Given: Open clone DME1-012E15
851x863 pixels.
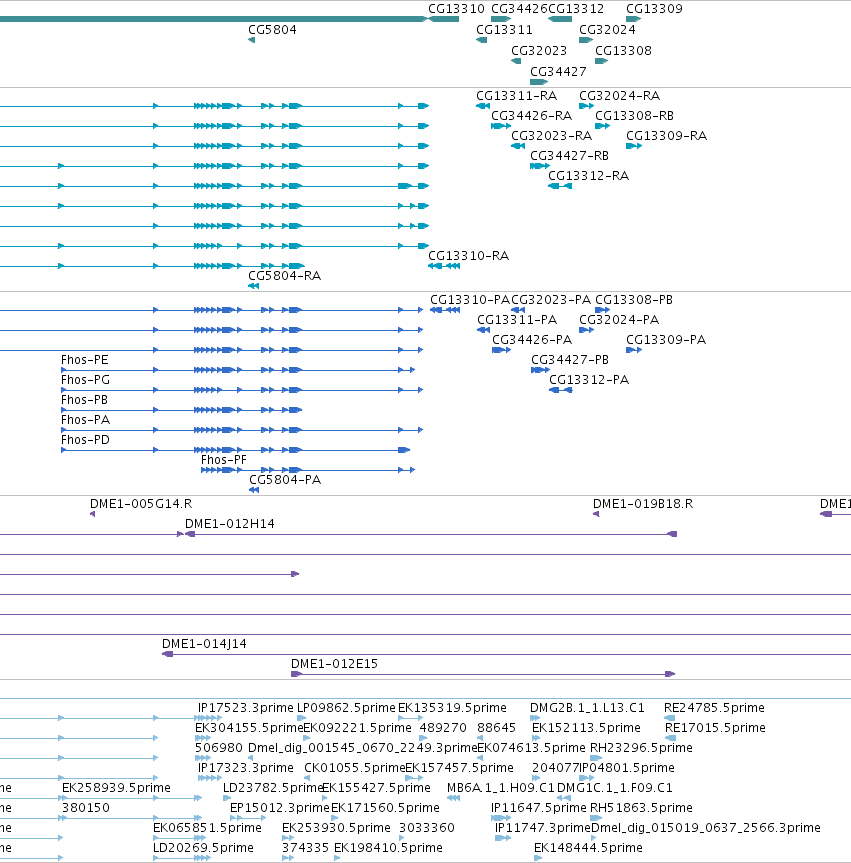Looking at the screenshot, I should [x=334, y=664].
